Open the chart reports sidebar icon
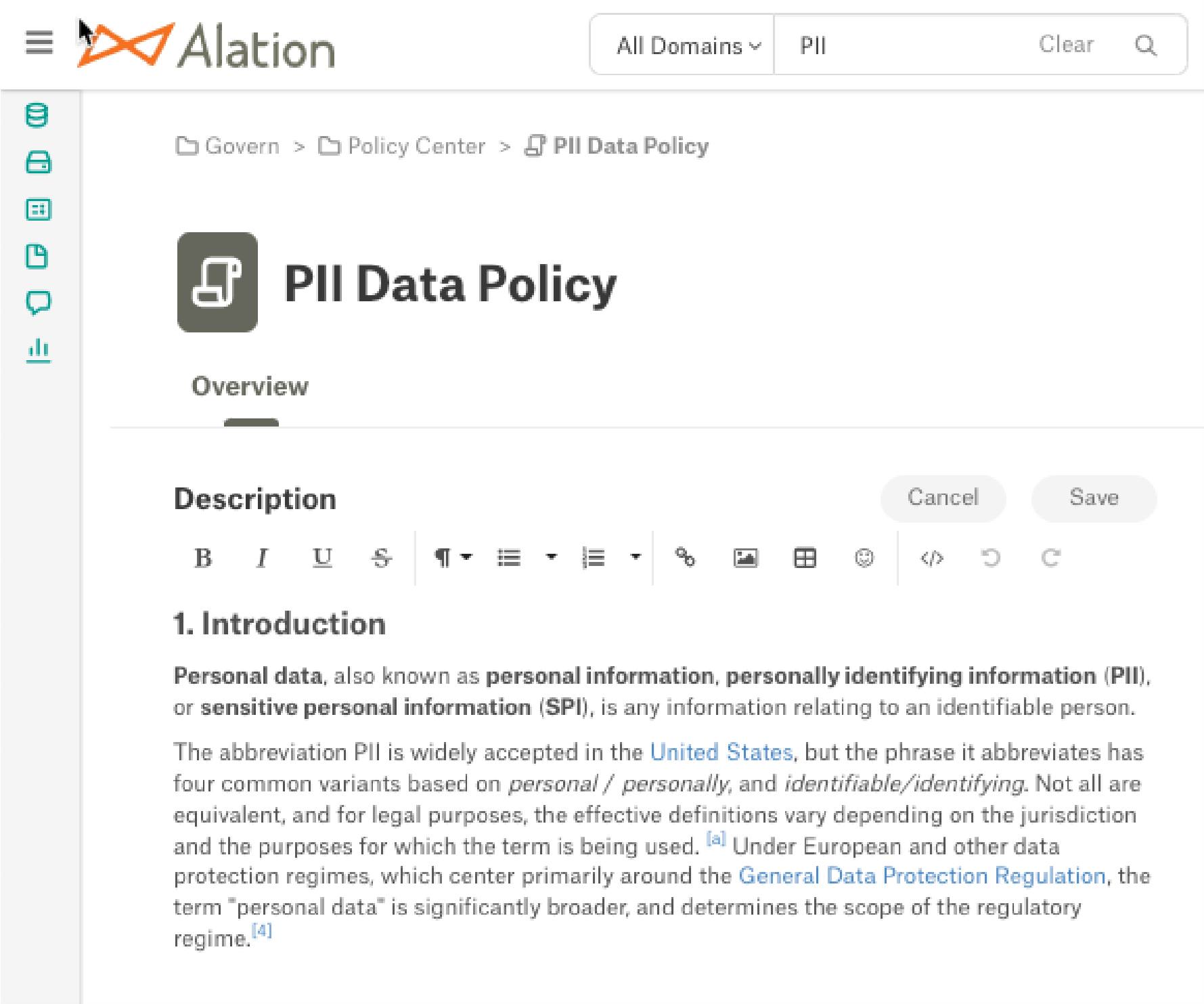Image resolution: width=1204 pixels, height=1004 pixels. click(39, 350)
